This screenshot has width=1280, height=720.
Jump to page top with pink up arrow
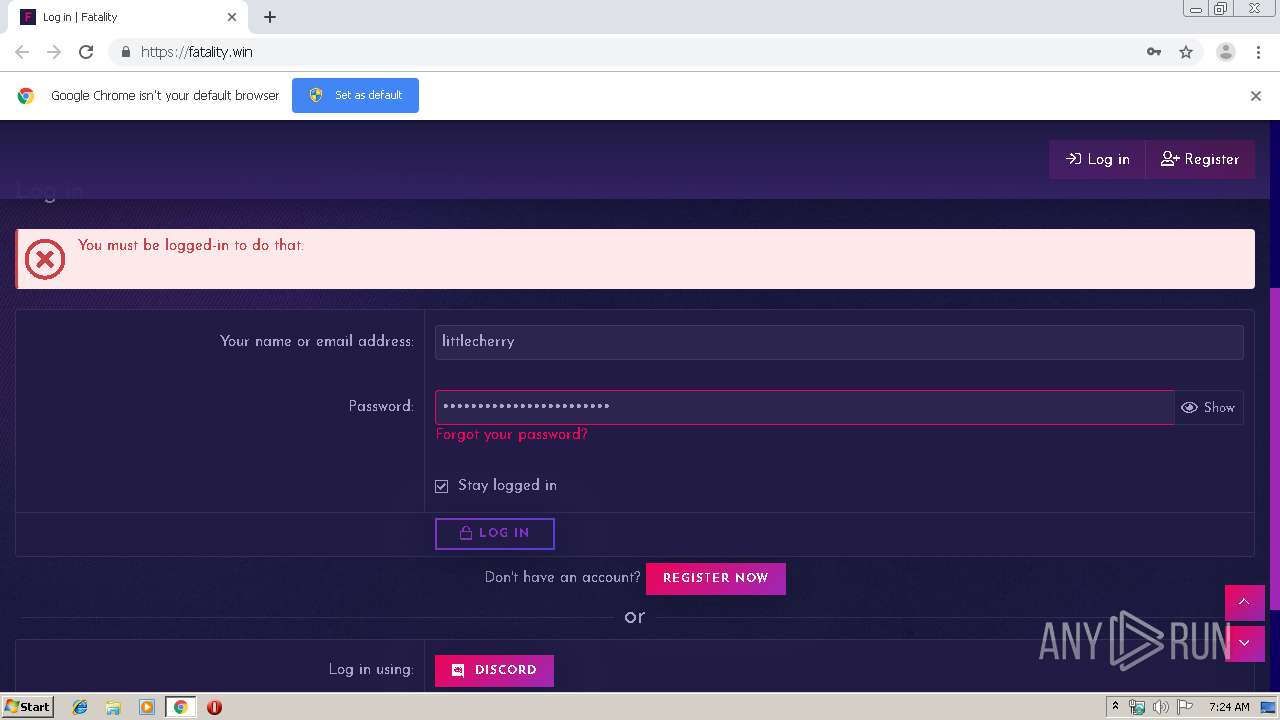[x=1244, y=602]
